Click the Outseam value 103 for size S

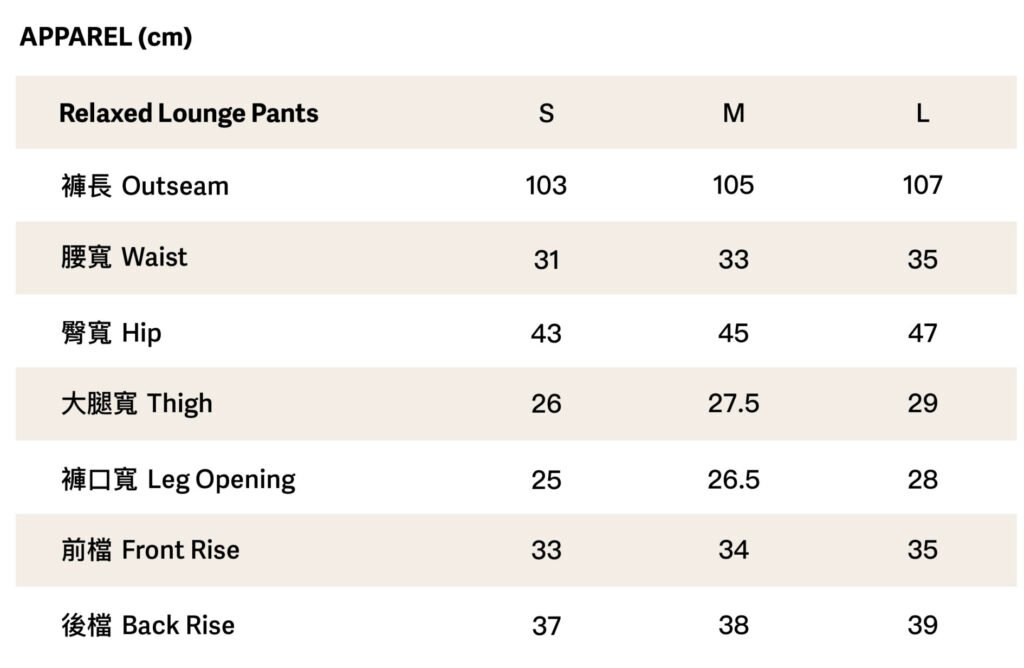click(x=546, y=186)
